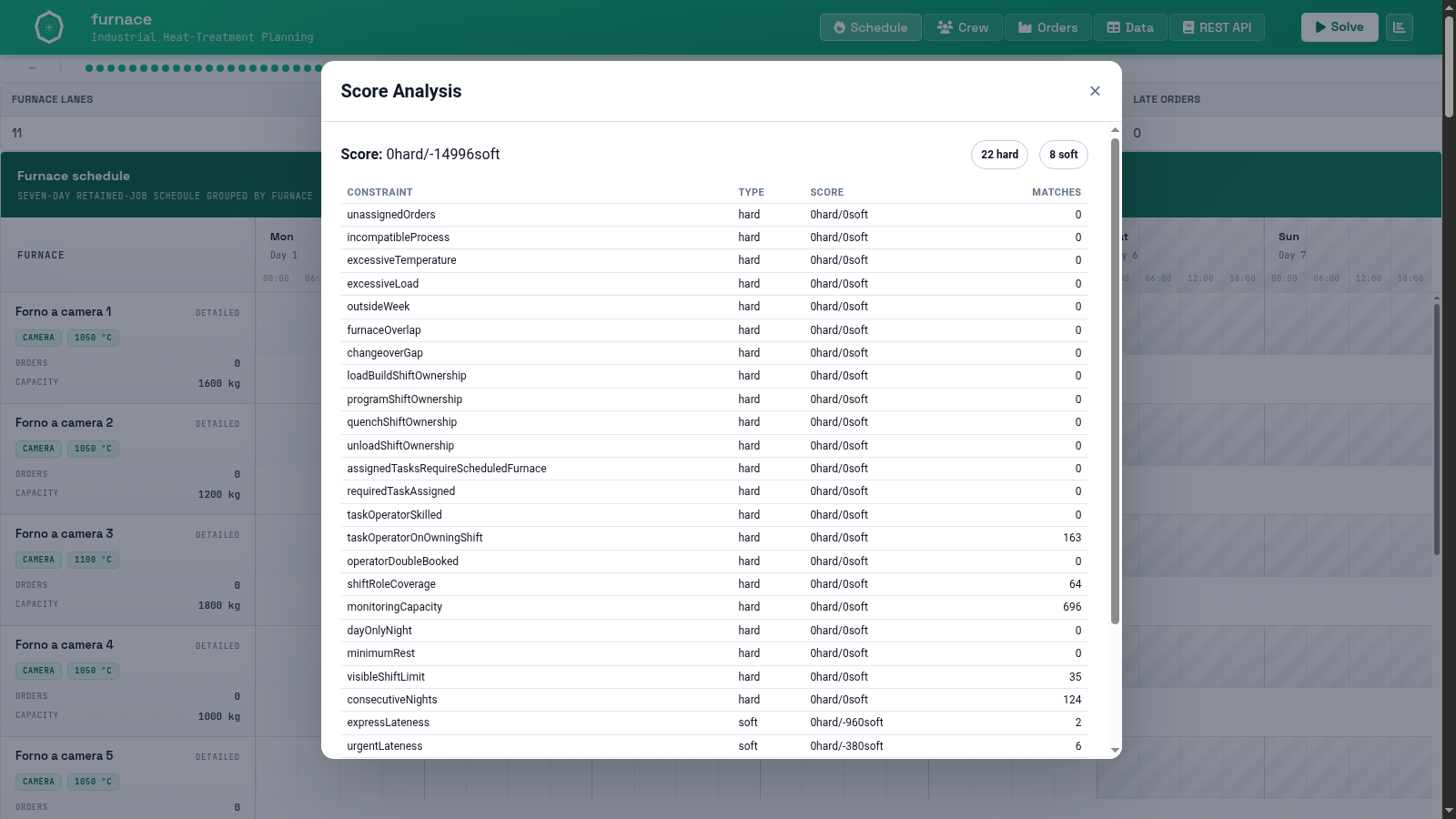The width and height of the screenshot is (1456, 819).
Task: Select the programShiftOwnership constraint row
Action: [x=714, y=399]
